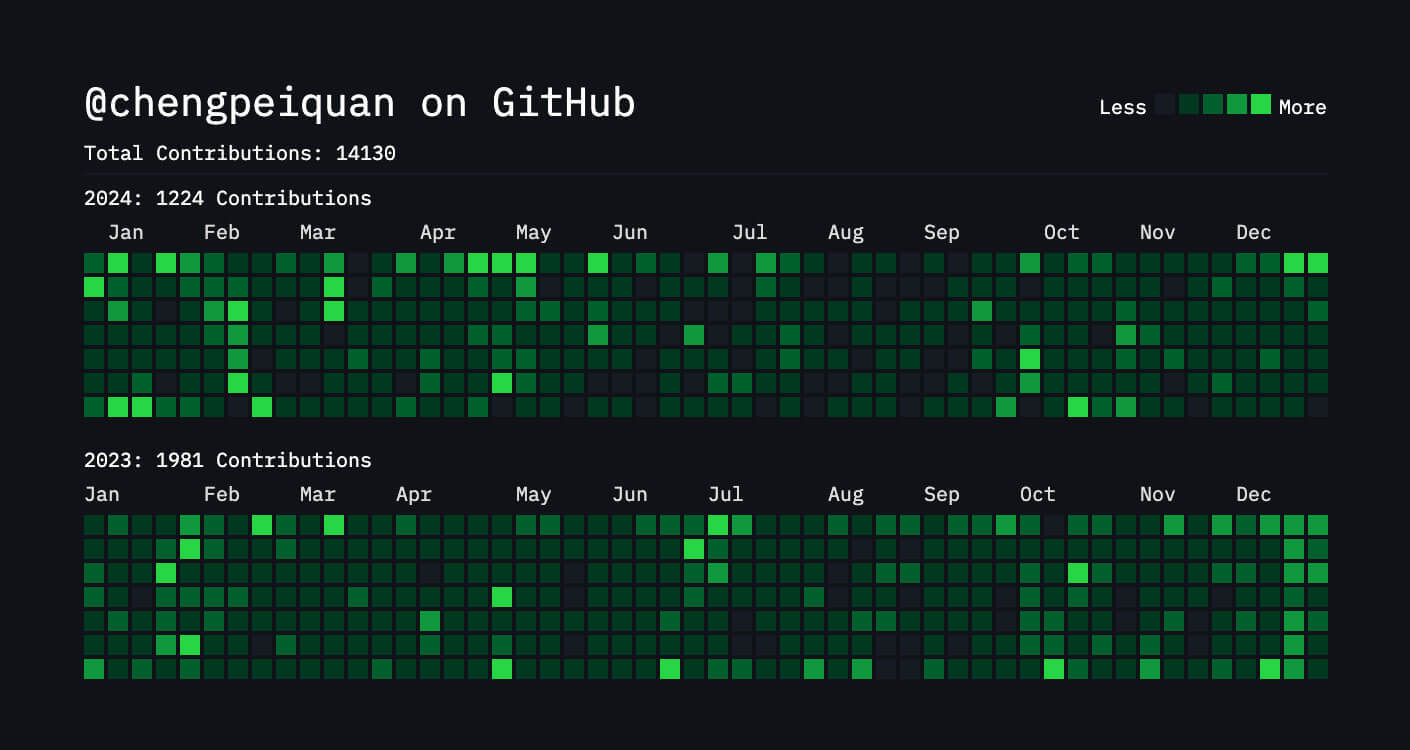Click the Jul label in the 2023 chart
The width and height of the screenshot is (1410, 750).
(x=726, y=494)
